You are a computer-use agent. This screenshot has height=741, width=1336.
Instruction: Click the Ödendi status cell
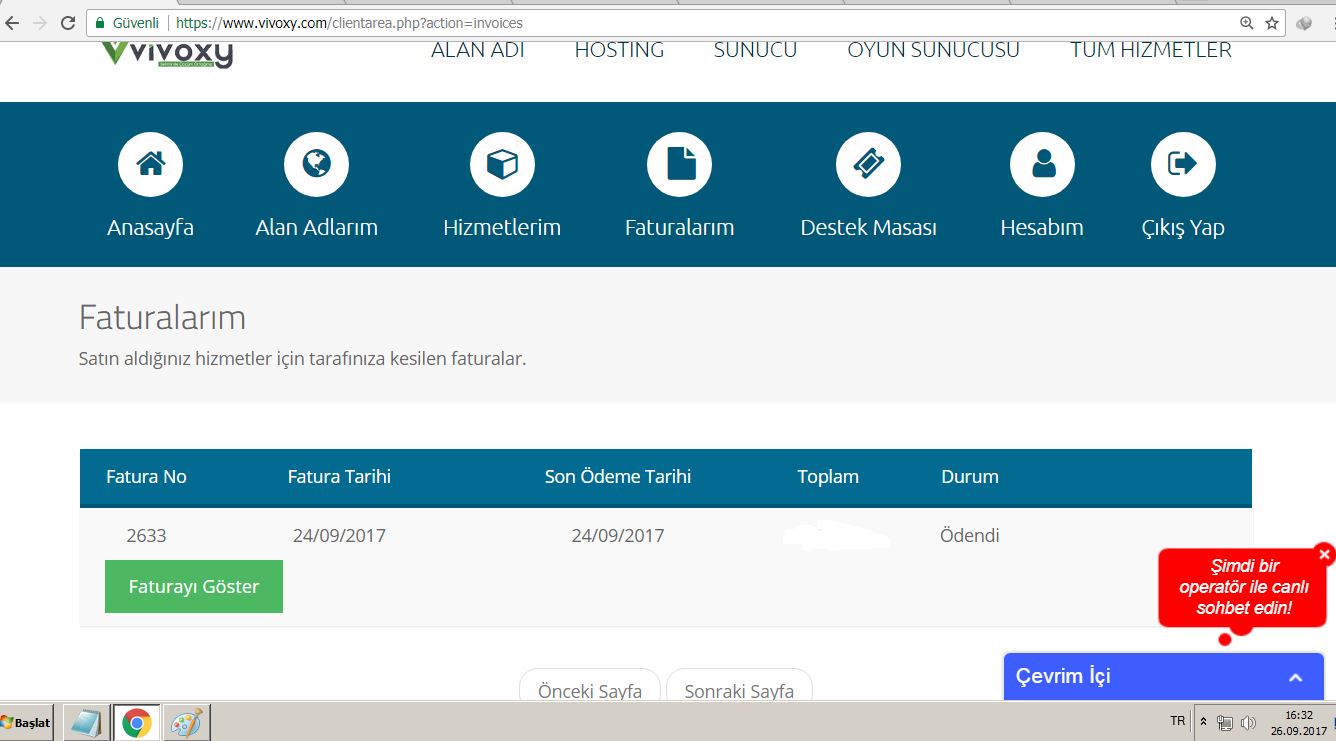click(970, 536)
